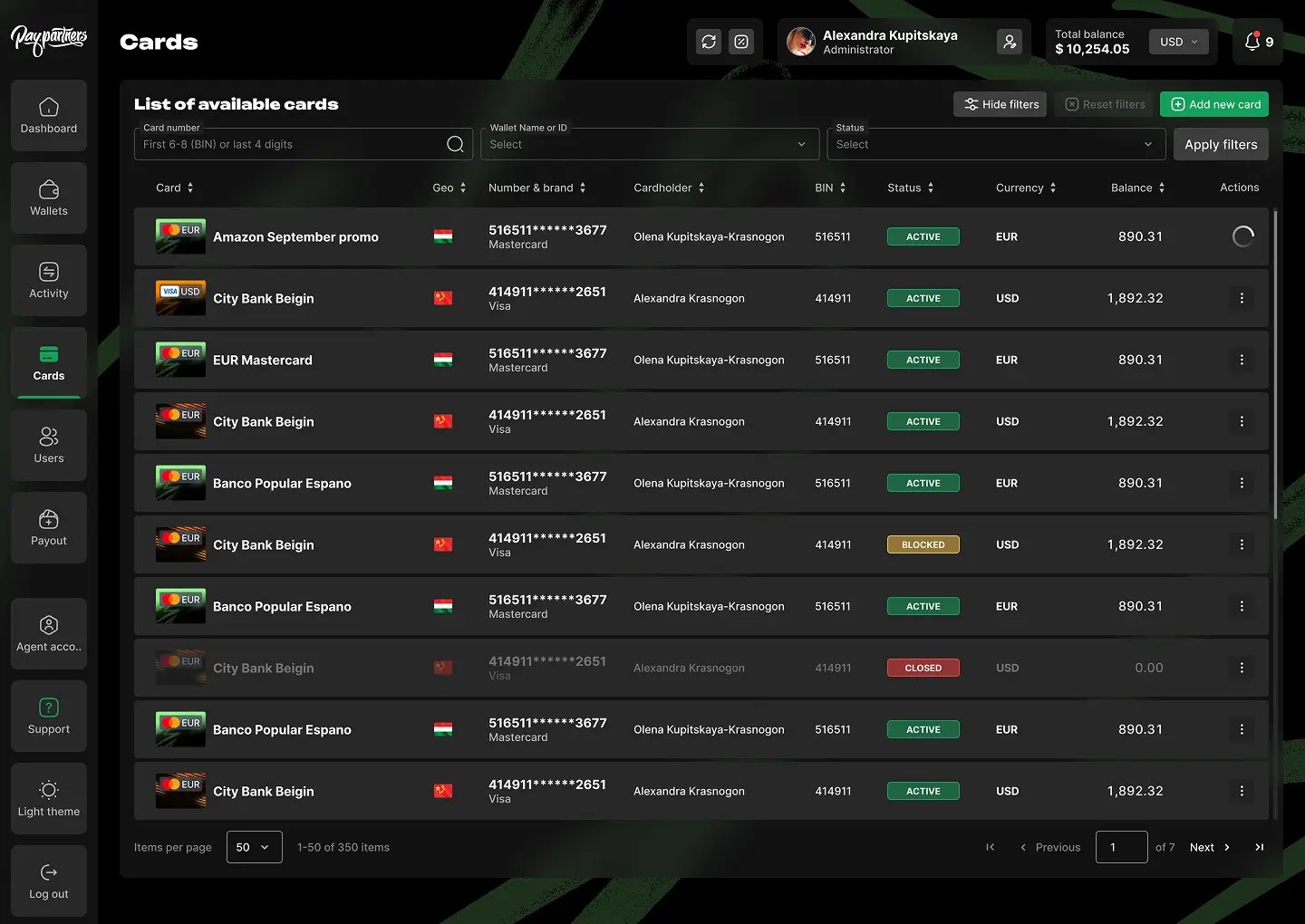Expand the Status filter dropdown
The height and width of the screenshot is (924, 1305).
point(996,144)
